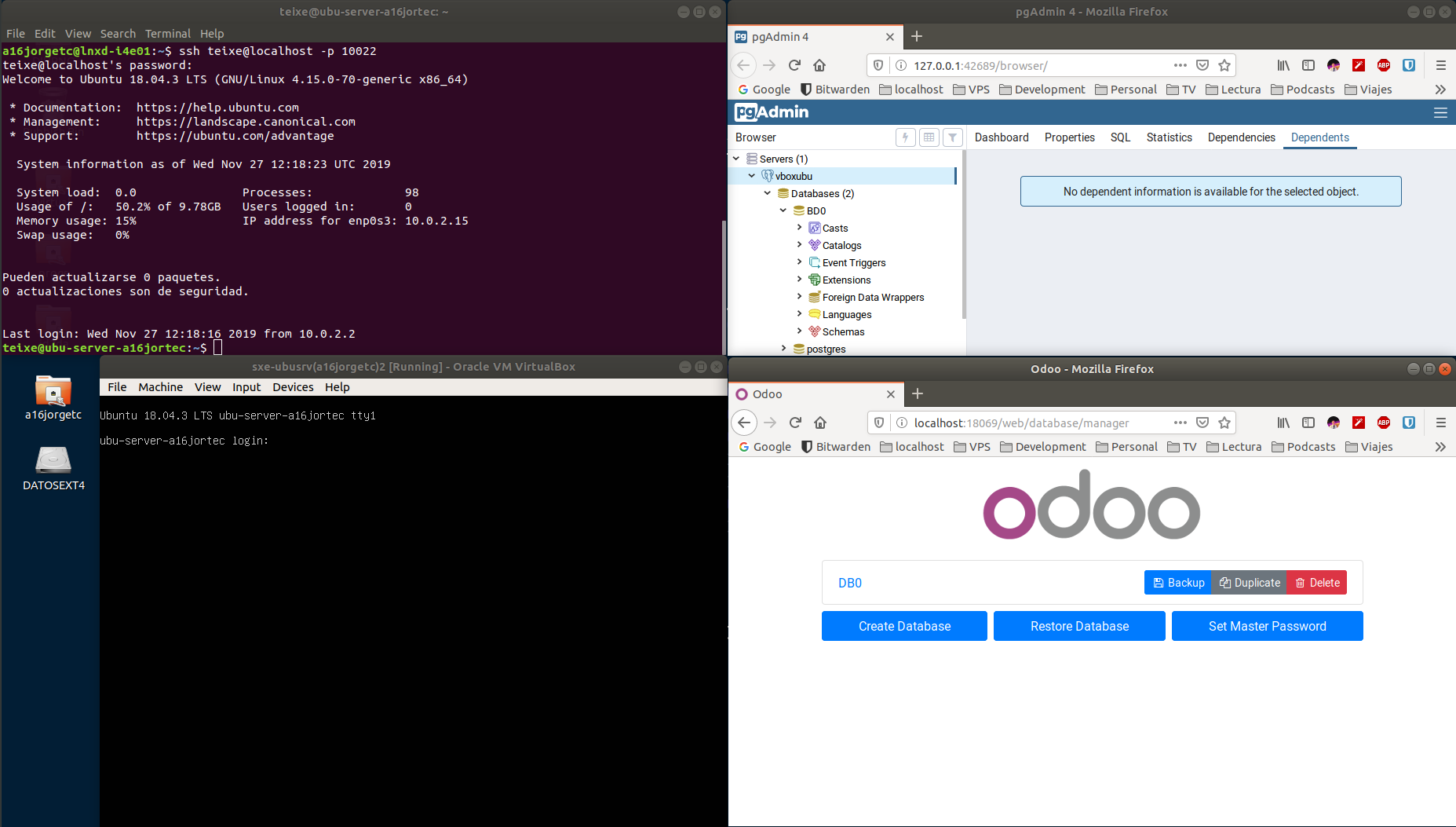Click the Create Database button in Odoo
The width and height of the screenshot is (1456, 827).
(x=903, y=626)
